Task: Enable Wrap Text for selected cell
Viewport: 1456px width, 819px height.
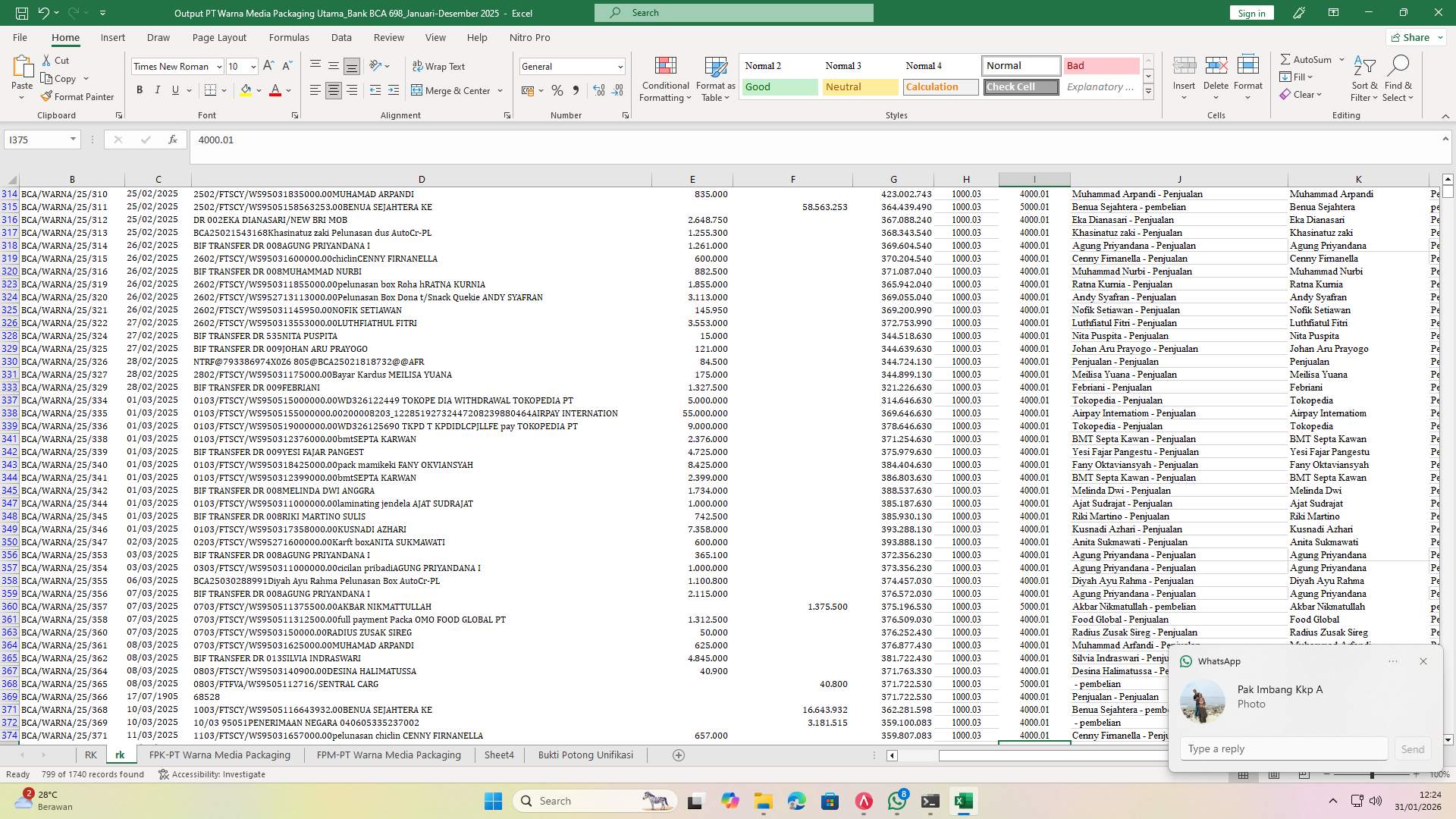Action: pyautogui.click(x=439, y=66)
